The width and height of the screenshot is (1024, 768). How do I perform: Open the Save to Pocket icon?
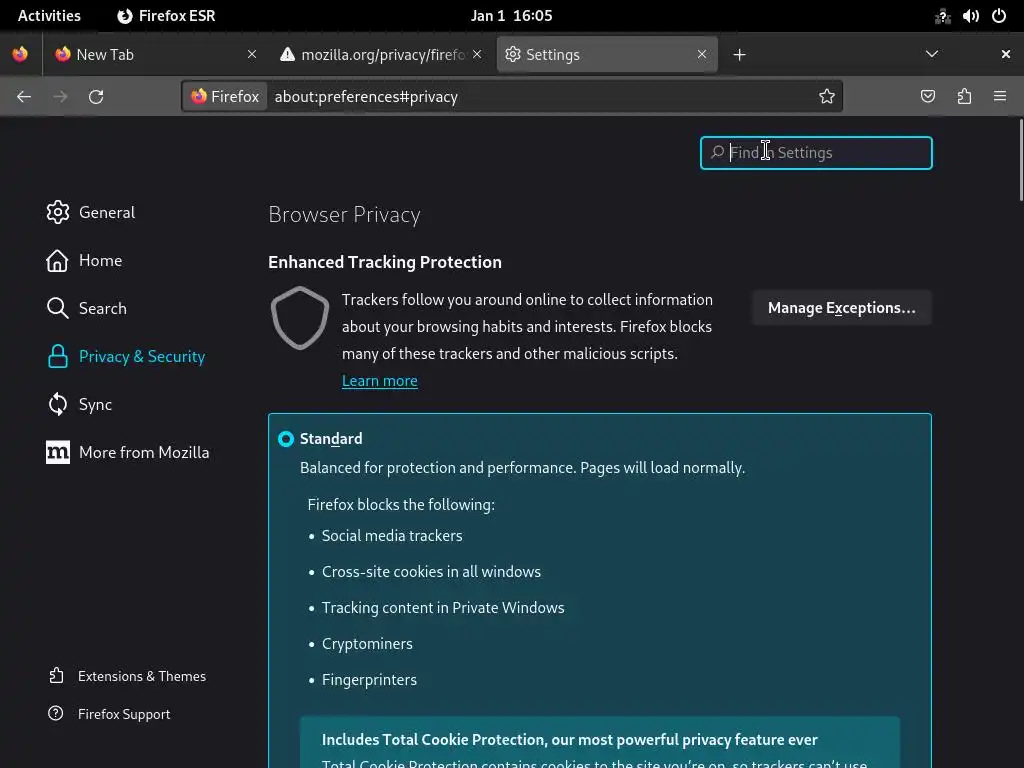928,96
